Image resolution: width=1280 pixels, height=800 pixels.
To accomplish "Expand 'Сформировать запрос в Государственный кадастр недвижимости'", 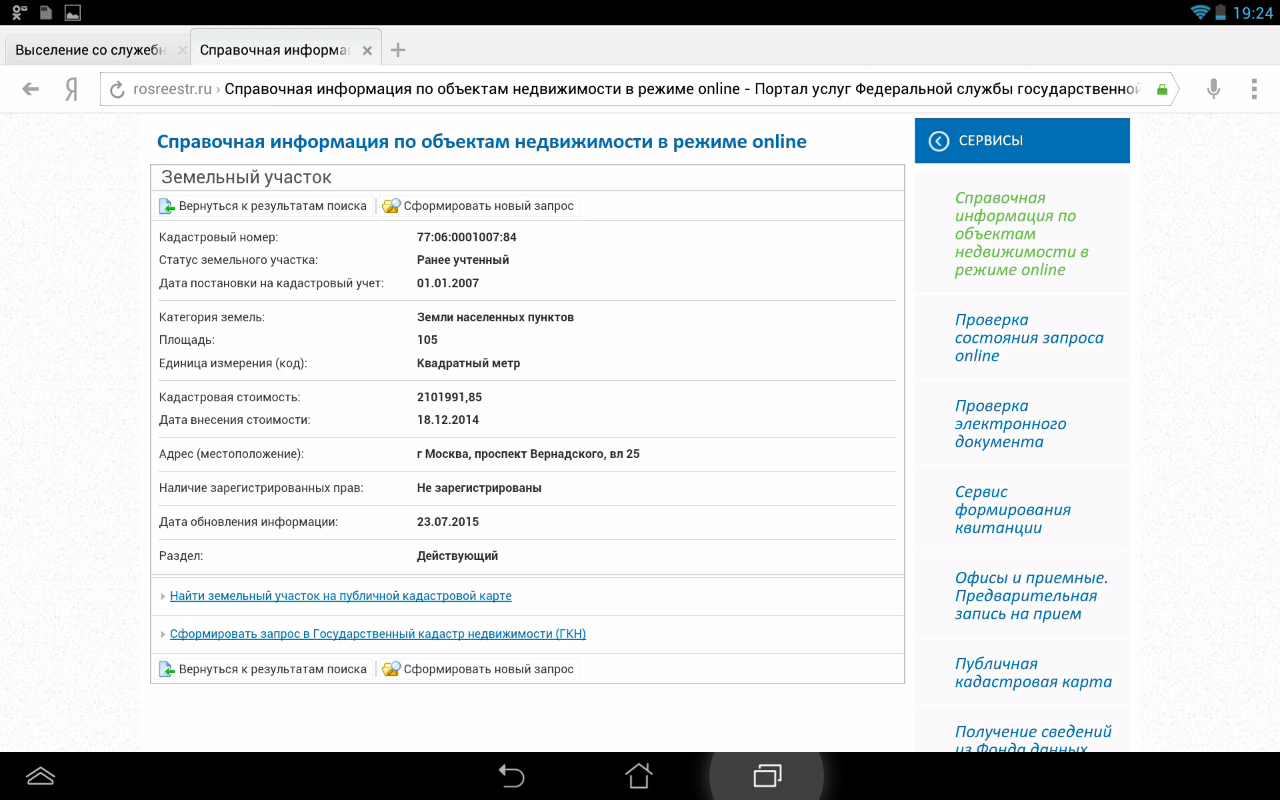I will pyautogui.click(x=377, y=634).
